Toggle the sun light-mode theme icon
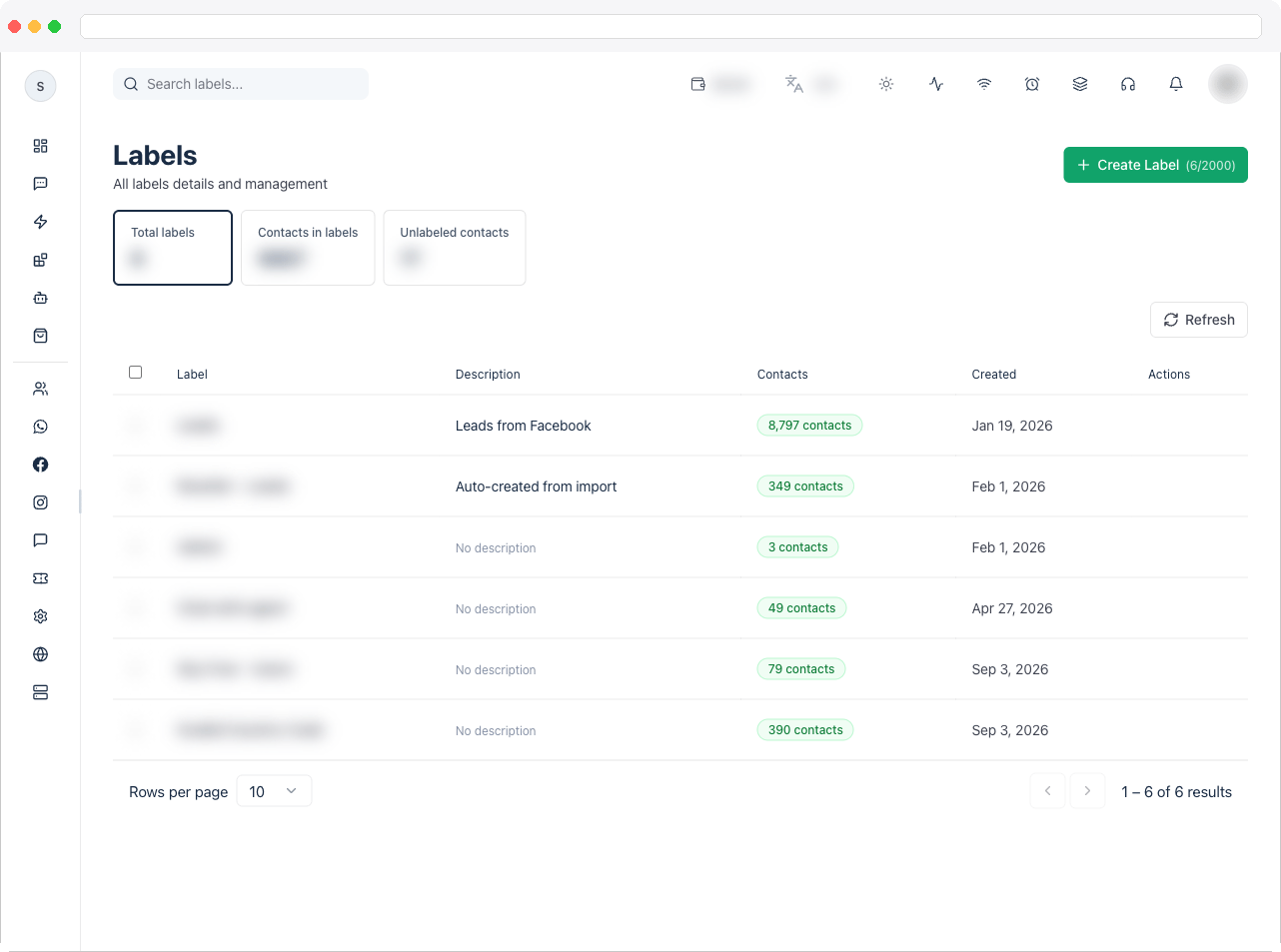Screen dimensions: 1281x952 coord(886,84)
